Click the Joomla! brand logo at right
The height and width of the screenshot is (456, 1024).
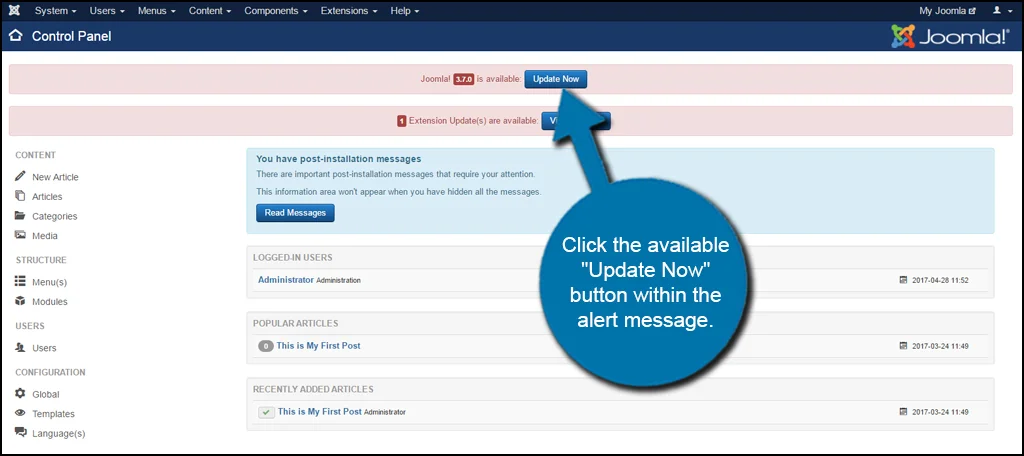[x=950, y=37]
